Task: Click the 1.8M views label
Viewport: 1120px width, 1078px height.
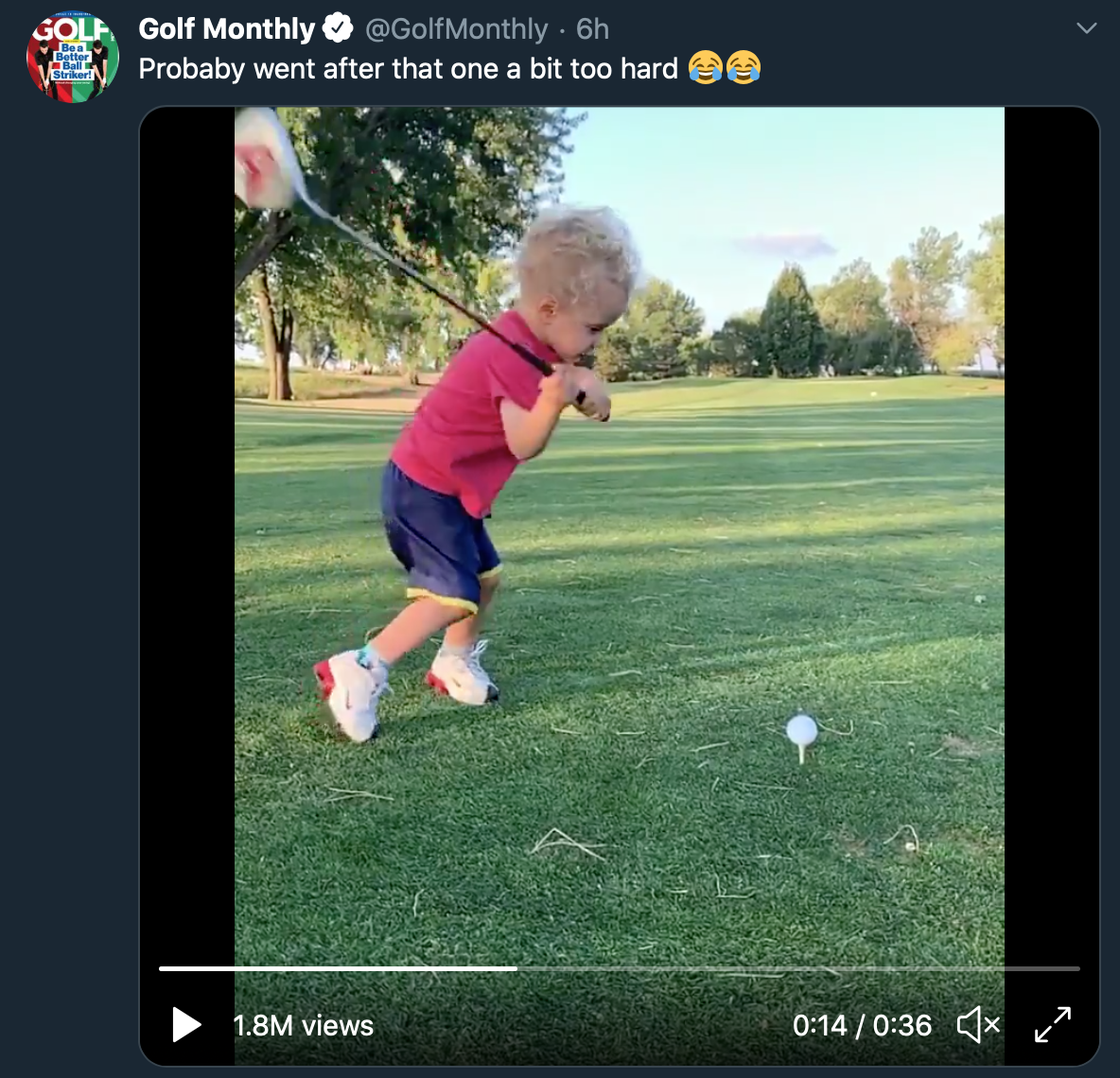Action: [x=304, y=1026]
